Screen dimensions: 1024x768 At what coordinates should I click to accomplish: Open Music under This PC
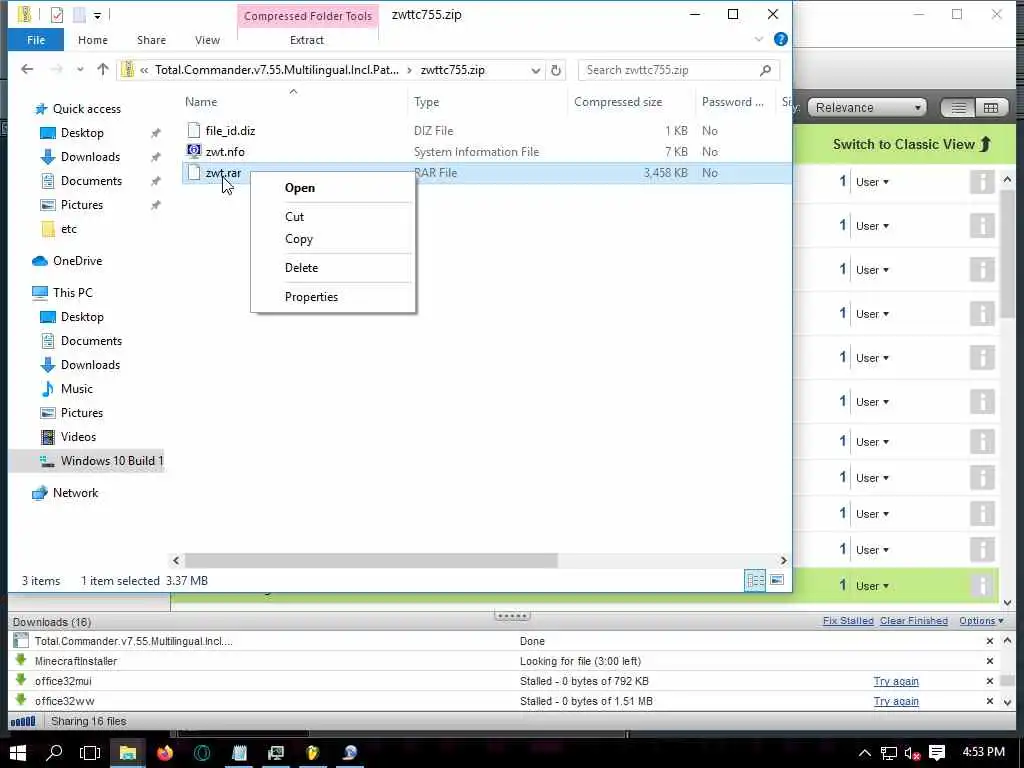[76, 389]
